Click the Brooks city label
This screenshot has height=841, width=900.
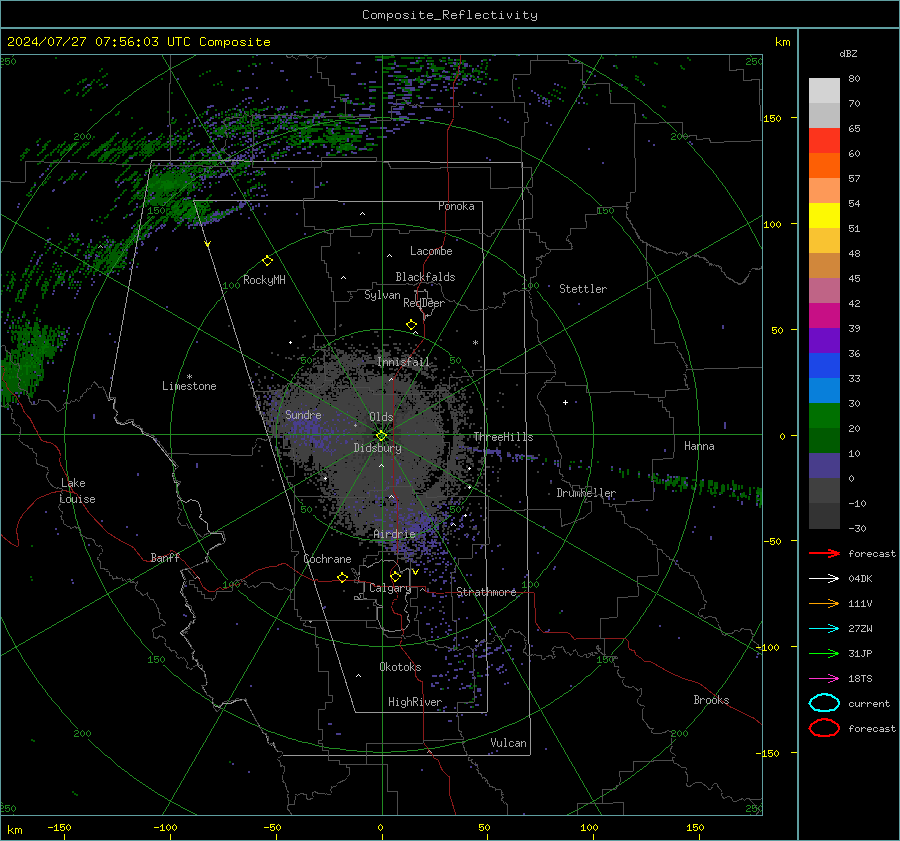711,700
